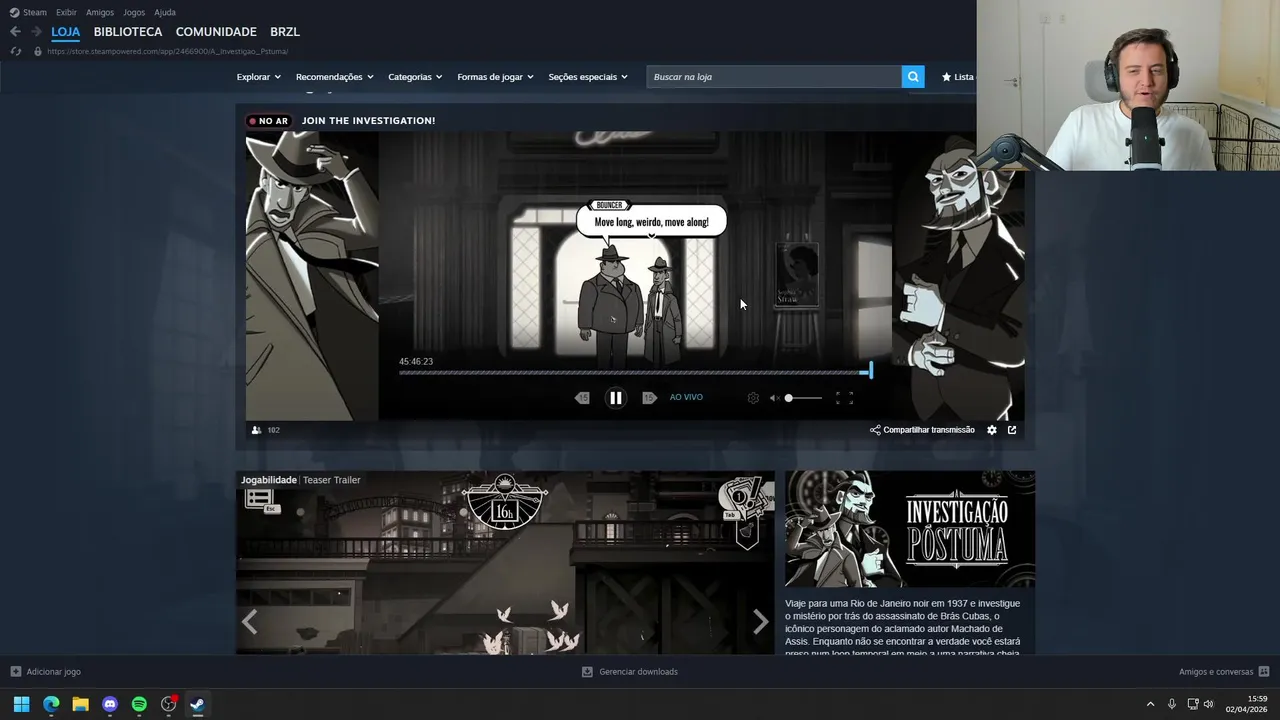Click the Investigação Póstuma game banner

tap(910, 529)
